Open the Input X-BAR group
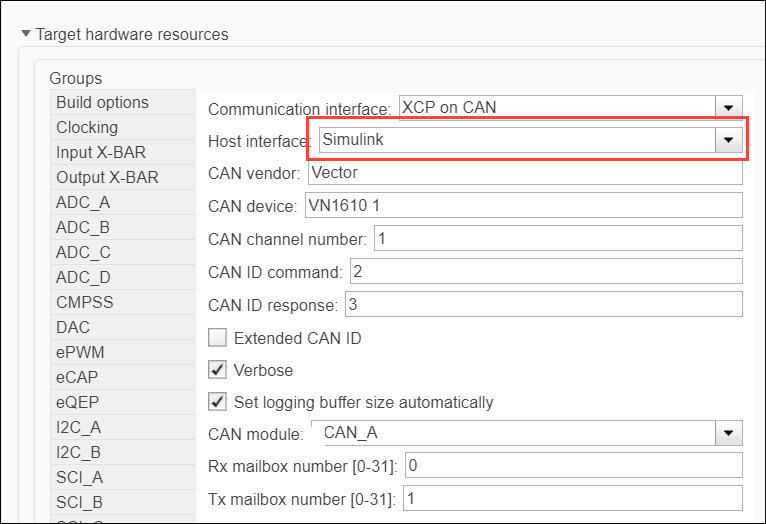The width and height of the screenshot is (766, 524). tap(102, 152)
